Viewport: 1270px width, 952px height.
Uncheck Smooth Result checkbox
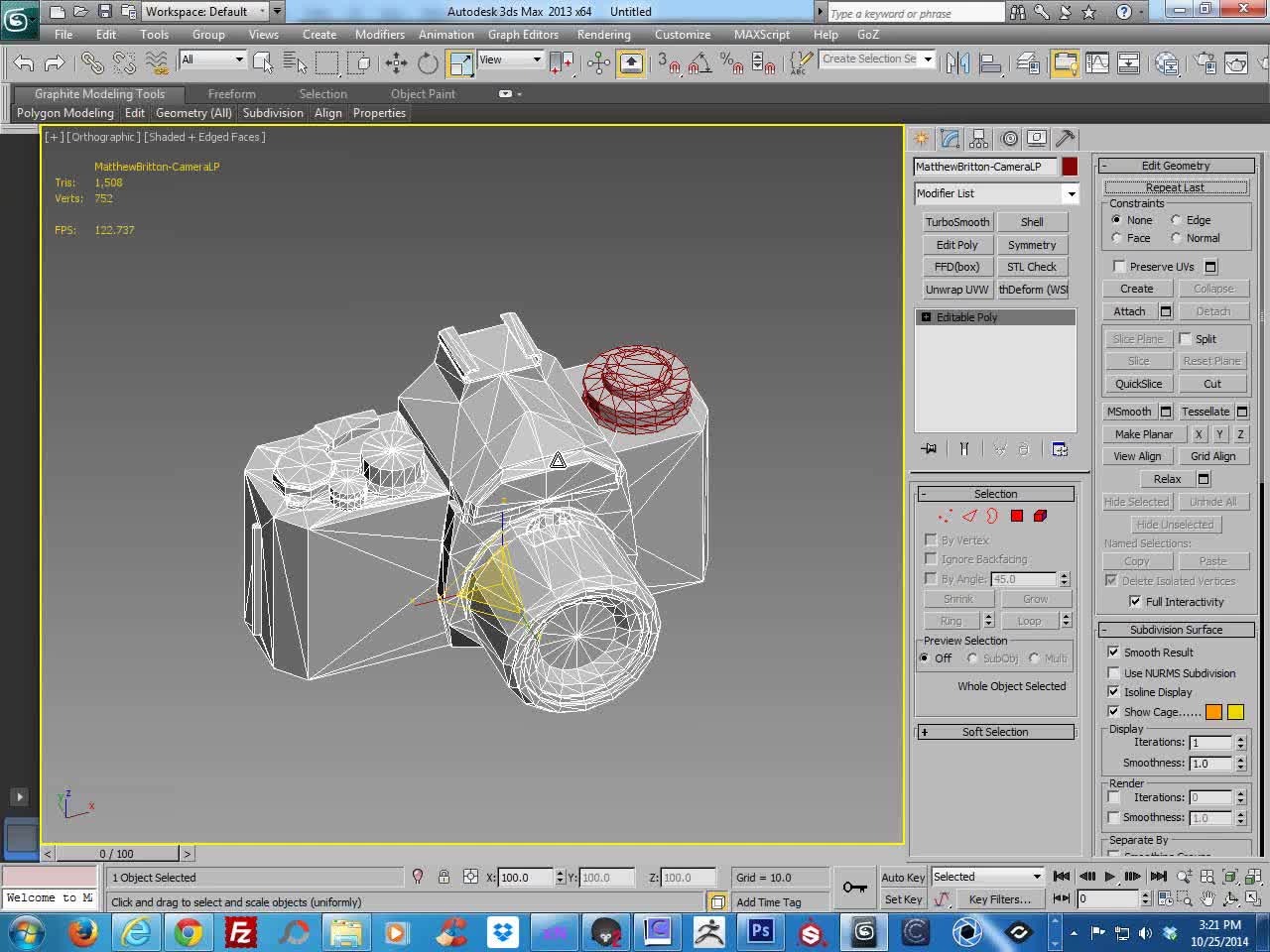[1113, 652]
